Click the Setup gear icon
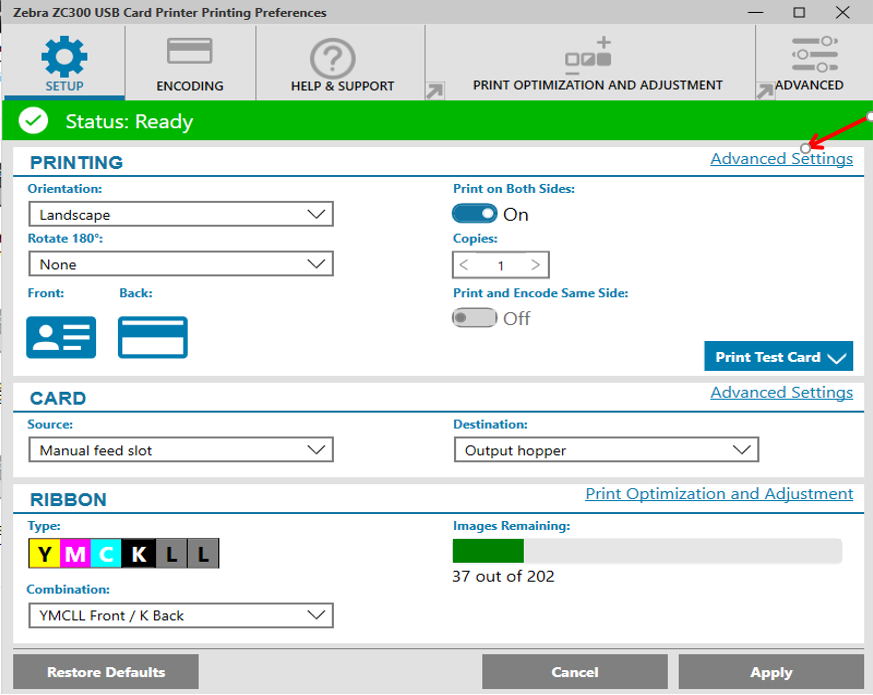The width and height of the screenshot is (873, 695). coord(64,57)
